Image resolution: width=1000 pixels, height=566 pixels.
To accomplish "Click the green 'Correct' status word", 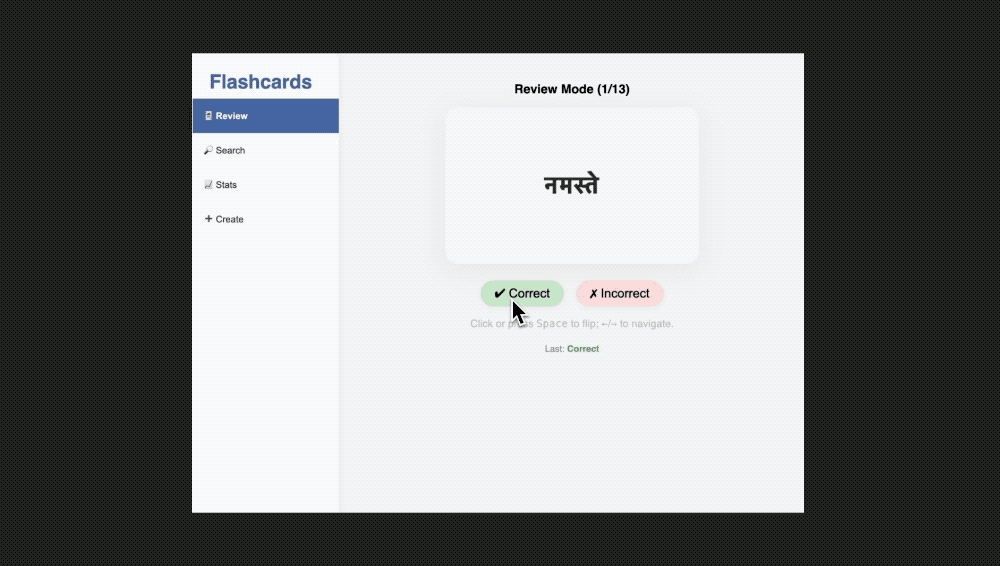I will 583,349.
